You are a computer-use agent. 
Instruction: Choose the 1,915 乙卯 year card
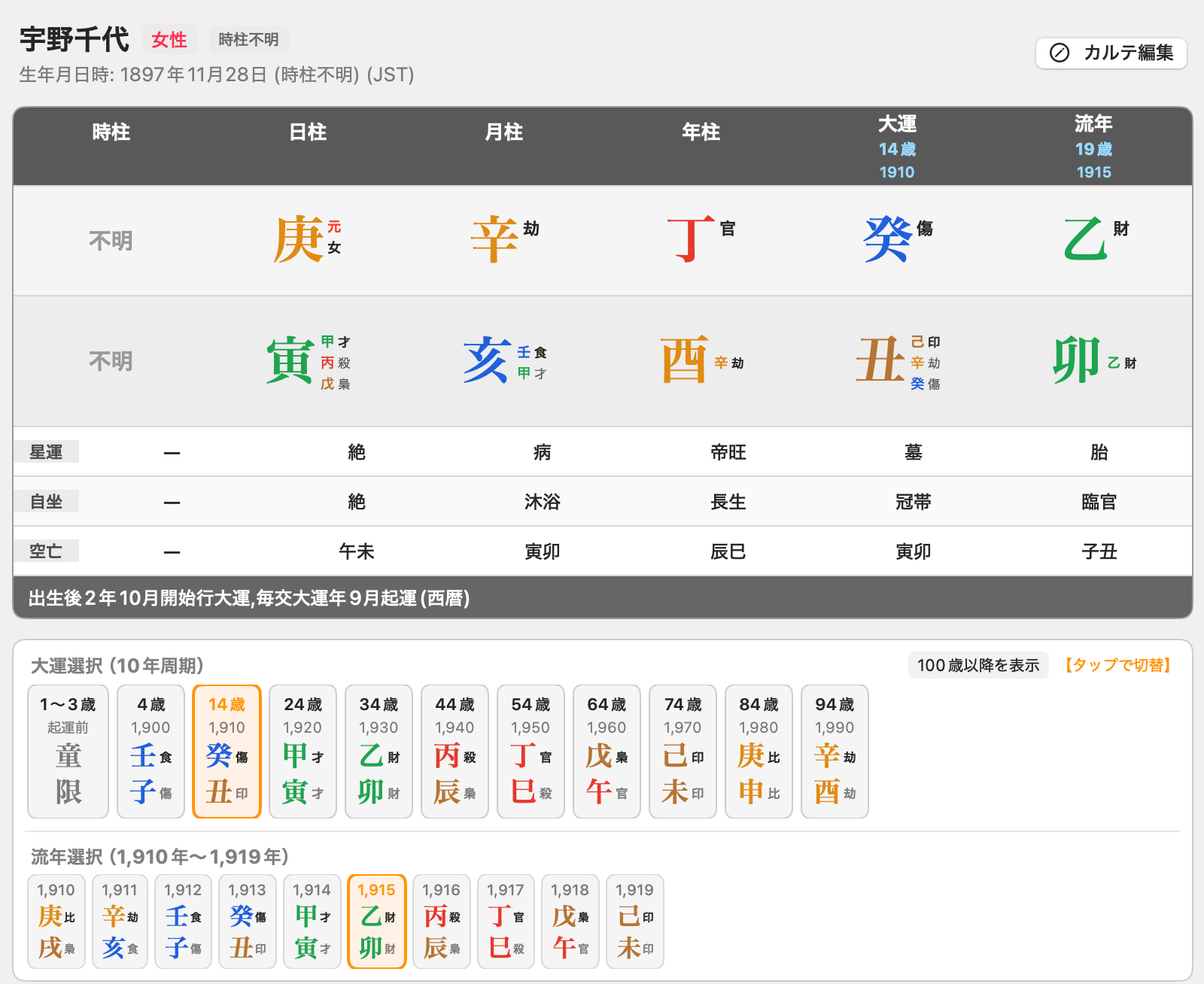(x=377, y=922)
